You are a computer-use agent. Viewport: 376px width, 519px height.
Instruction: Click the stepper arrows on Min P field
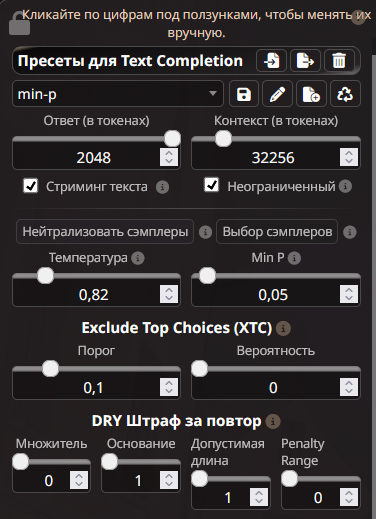pos(349,294)
